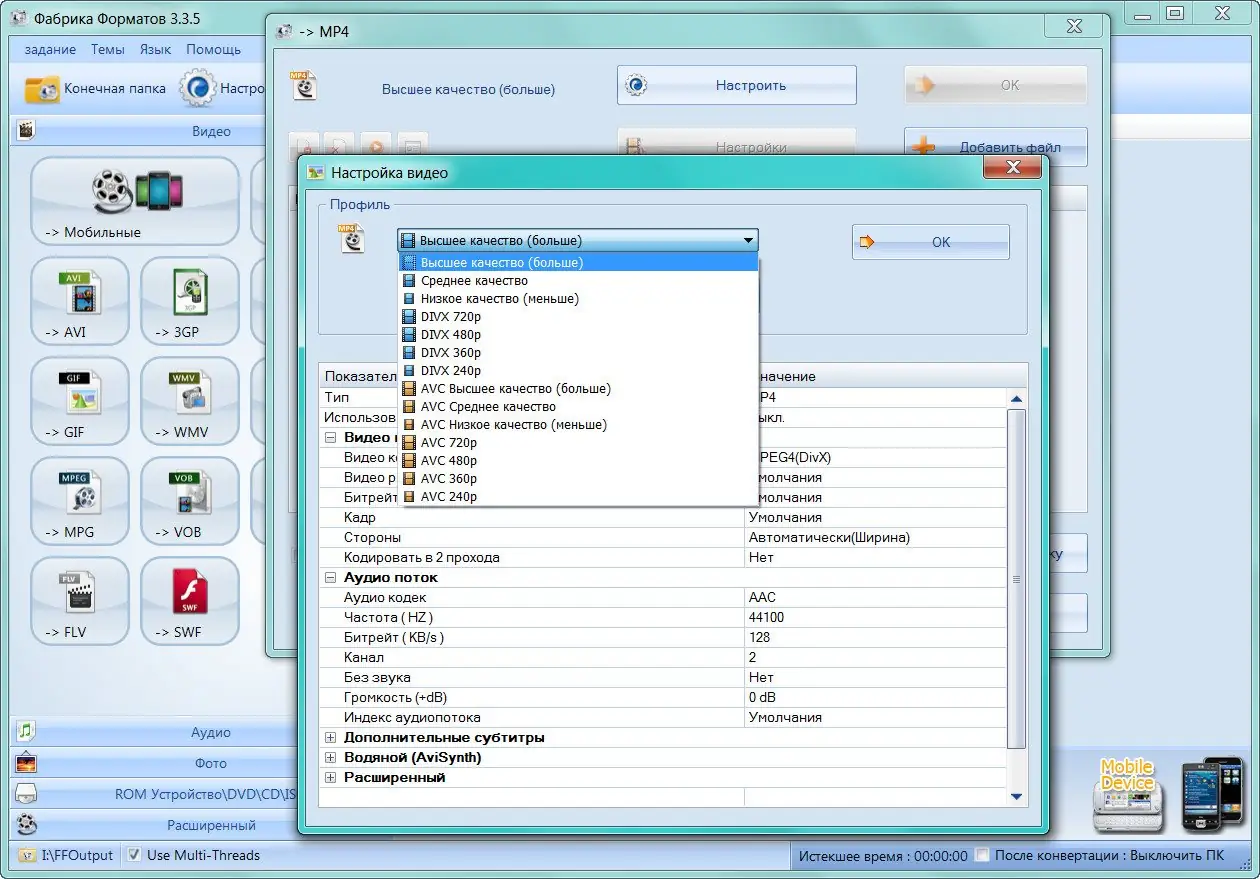Select DIVX 480p profile option
This screenshot has height=879, width=1260.
point(578,335)
